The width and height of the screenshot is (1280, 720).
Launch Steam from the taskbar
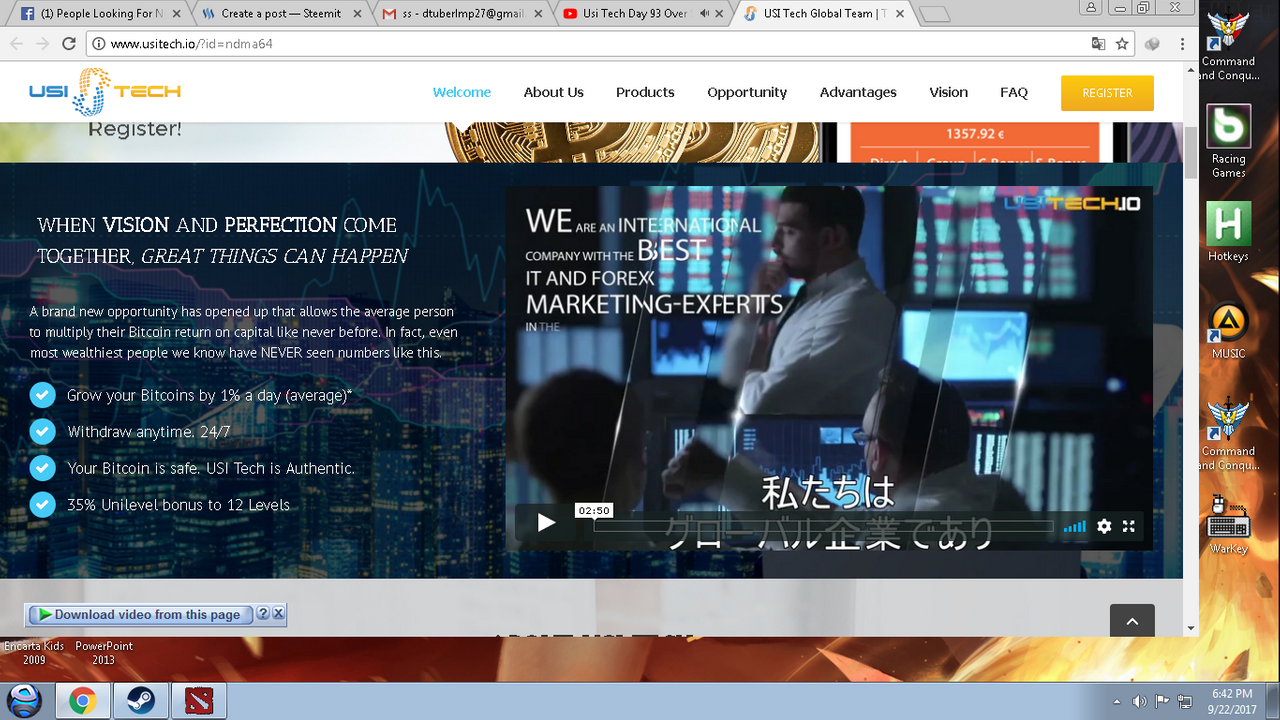click(140, 701)
